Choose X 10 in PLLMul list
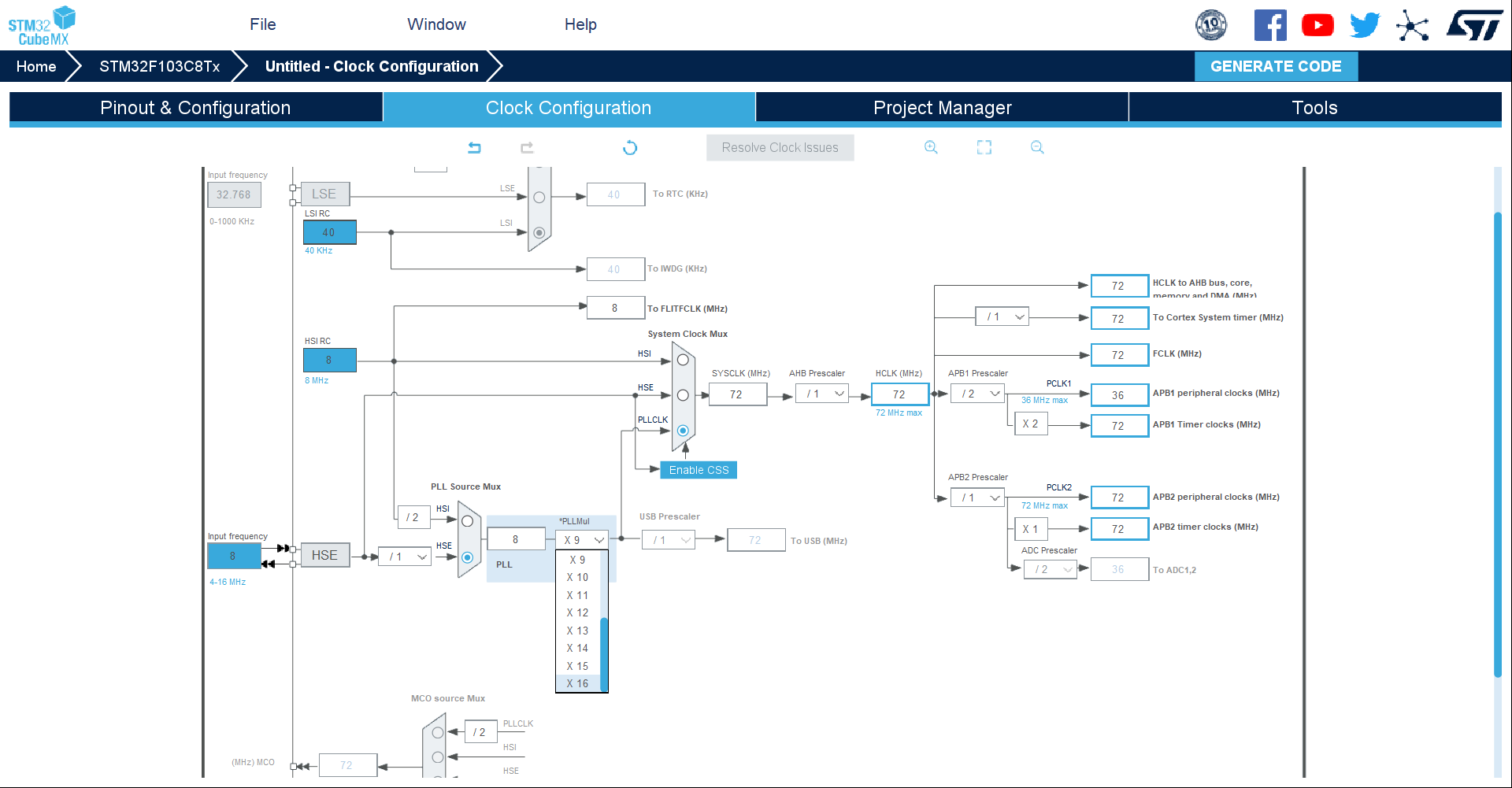1512x788 pixels. (577, 577)
